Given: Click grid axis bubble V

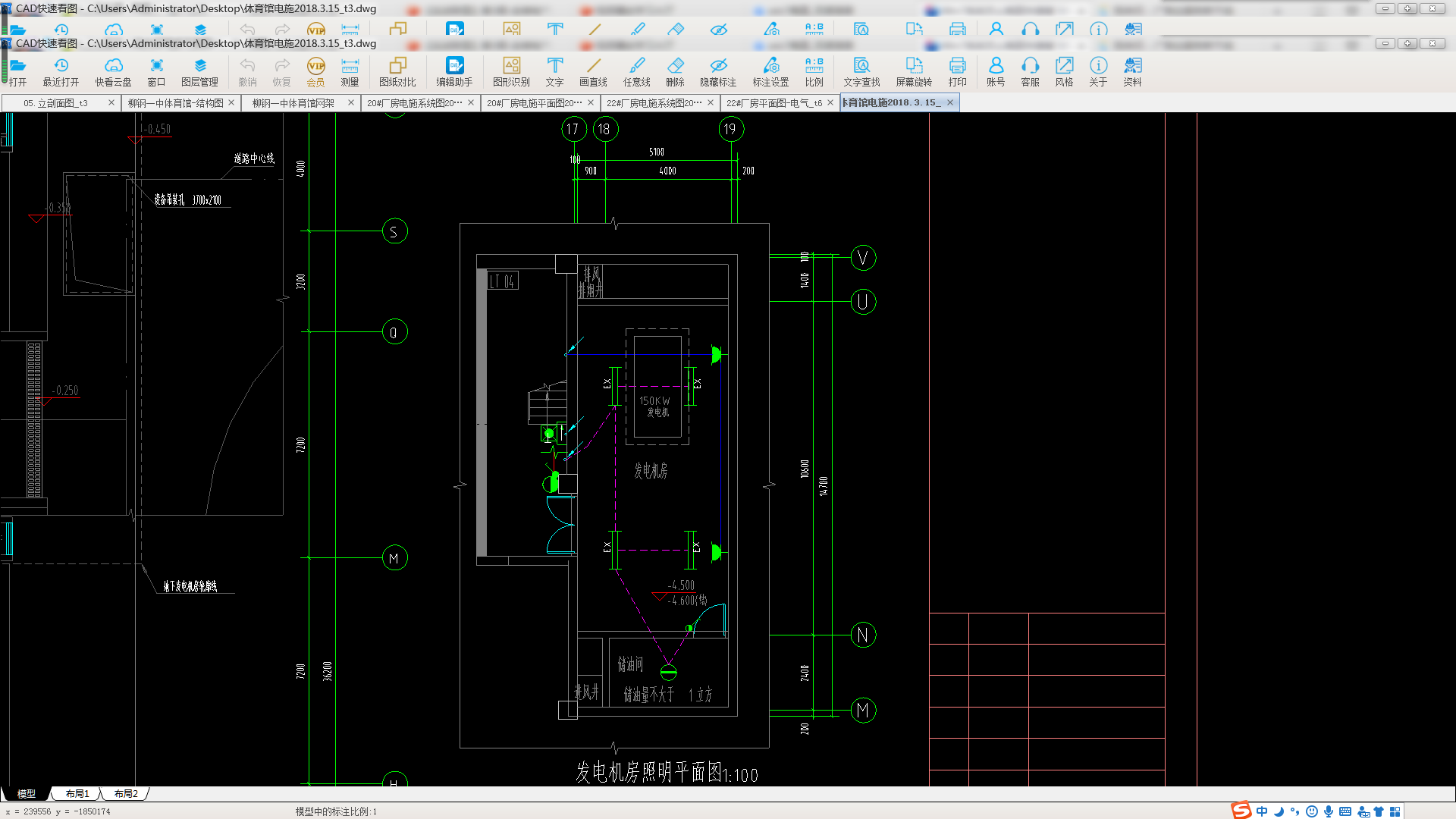Looking at the screenshot, I should [x=863, y=258].
